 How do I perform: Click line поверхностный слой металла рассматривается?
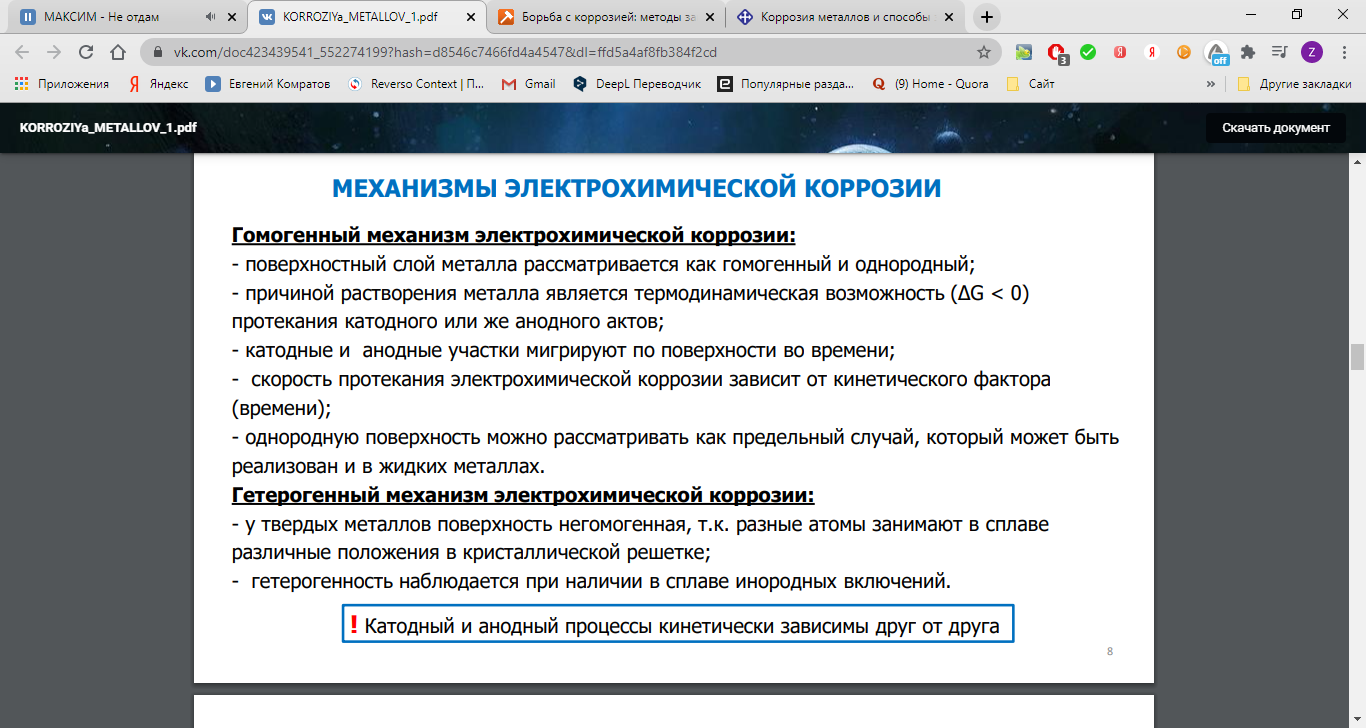point(603,265)
